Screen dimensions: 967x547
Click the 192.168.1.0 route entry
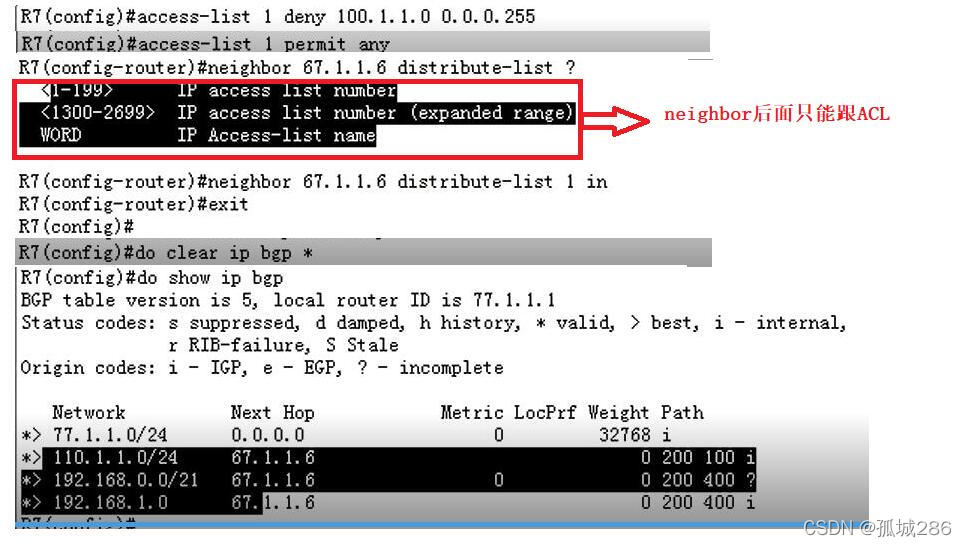coord(110,503)
